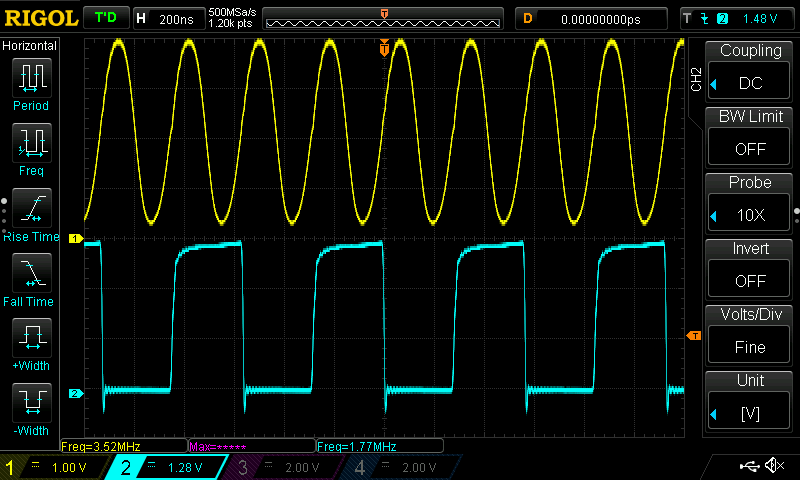
Task: Toggle Volts/Div Fine adjustment mode
Action: coord(749,347)
